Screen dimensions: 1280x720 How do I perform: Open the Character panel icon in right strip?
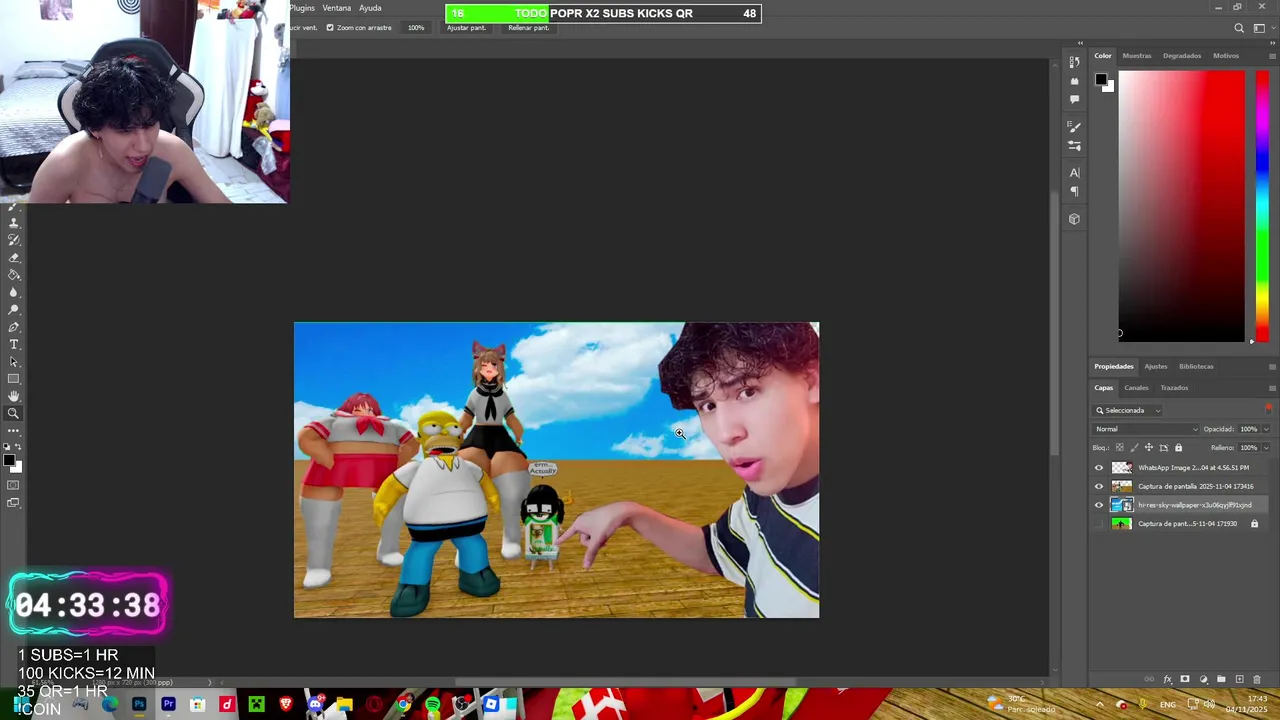[x=1074, y=173]
